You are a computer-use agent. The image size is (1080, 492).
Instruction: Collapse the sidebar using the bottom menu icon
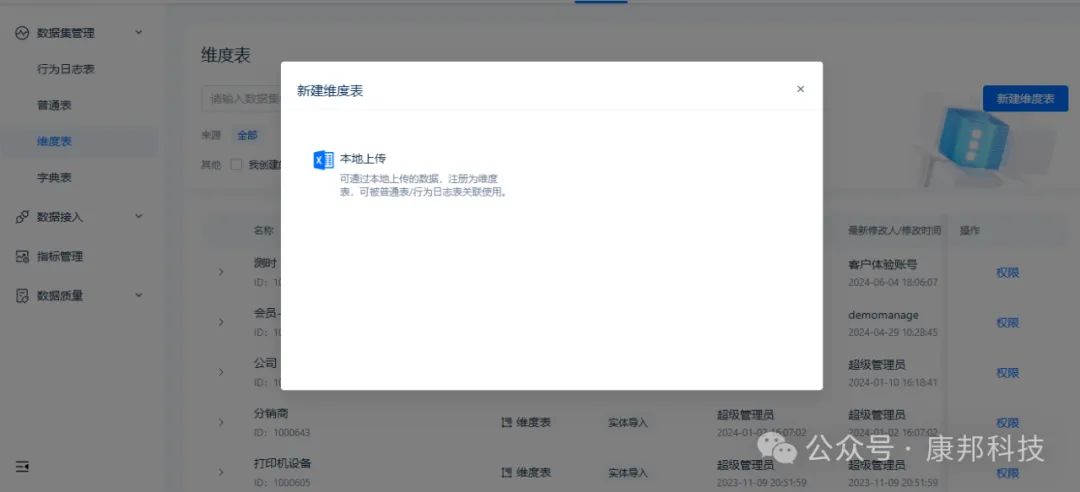tap(22, 466)
